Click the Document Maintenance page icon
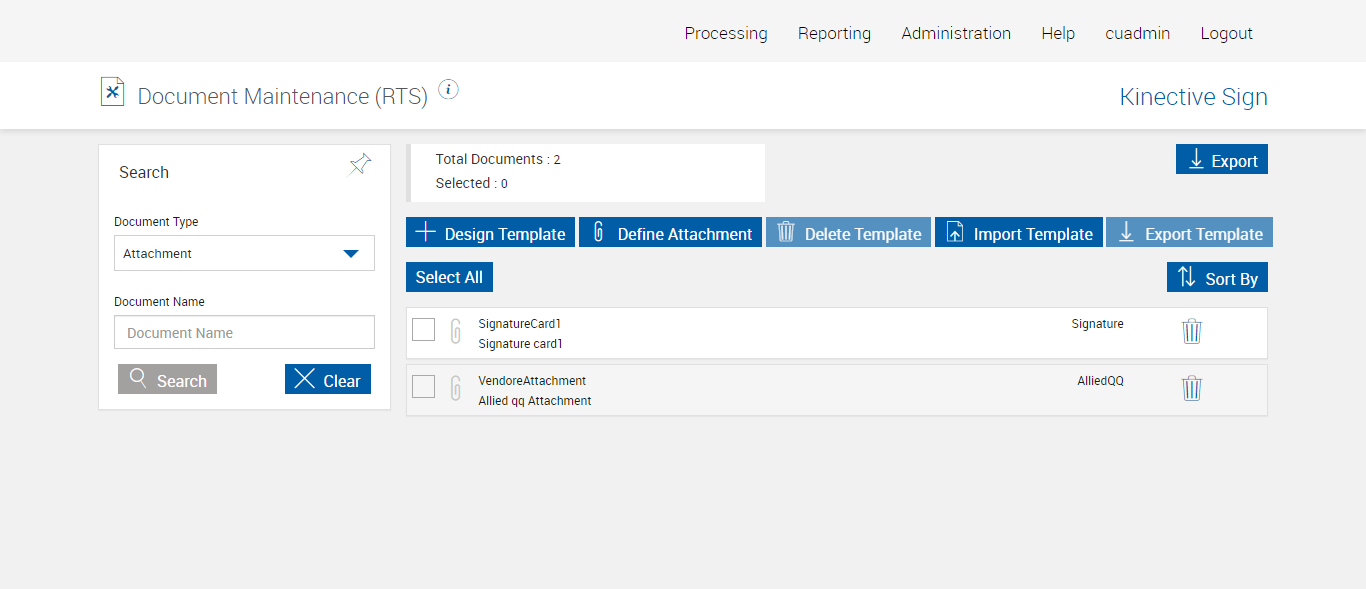The width and height of the screenshot is (1366, 589). [x=113, y=92]
